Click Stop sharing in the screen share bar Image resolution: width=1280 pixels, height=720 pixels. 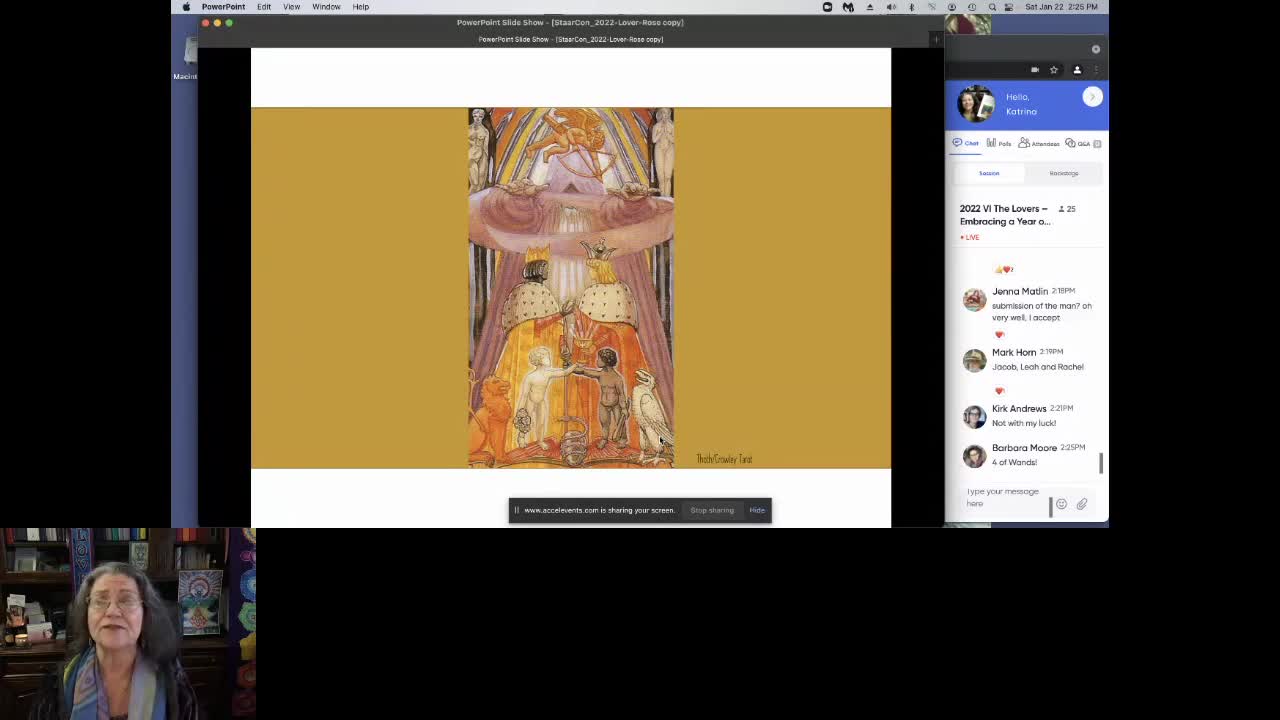(712, 510)
